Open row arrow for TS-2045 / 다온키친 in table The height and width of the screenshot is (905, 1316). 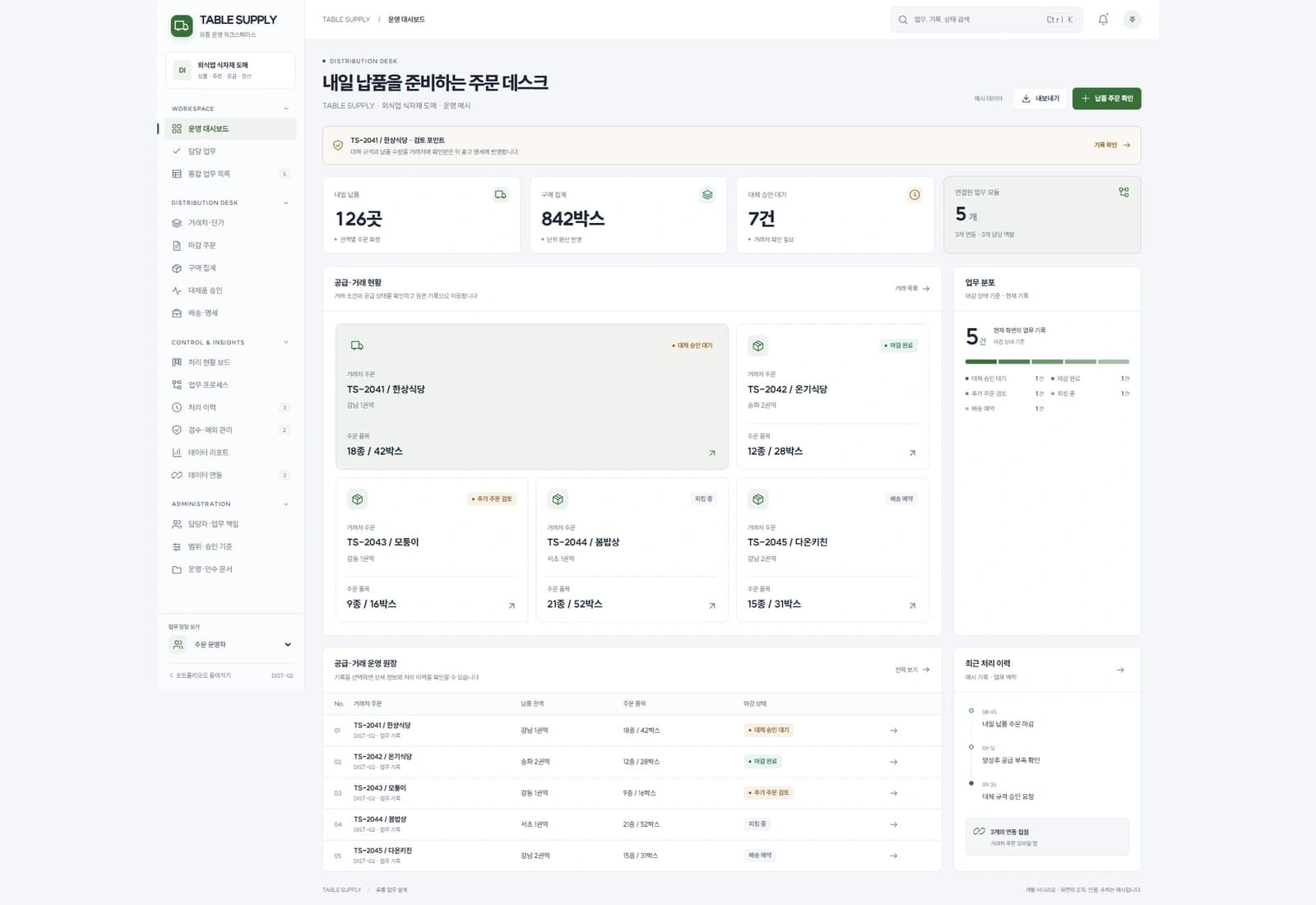coord(893,856)
